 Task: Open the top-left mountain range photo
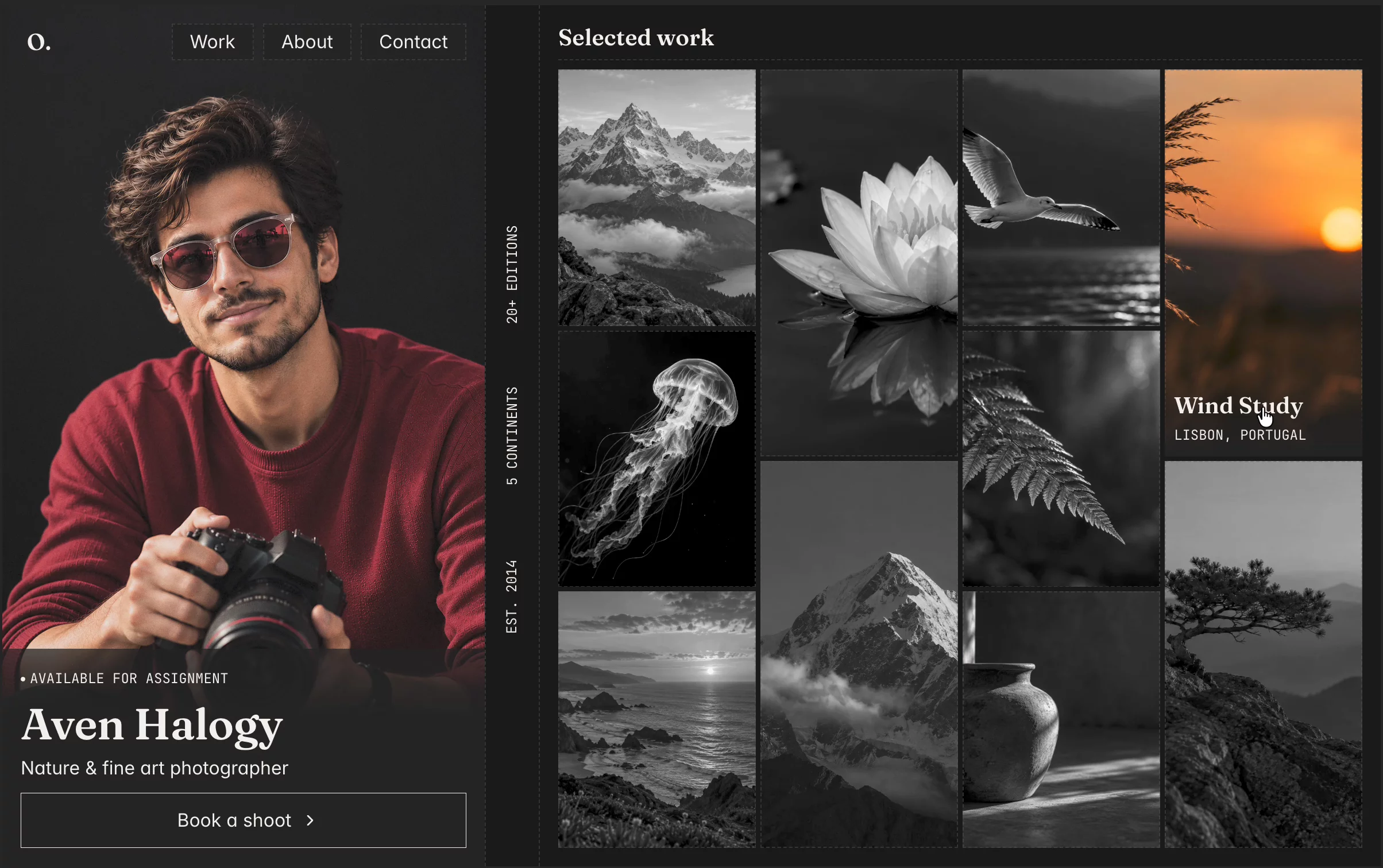(656, 198)
